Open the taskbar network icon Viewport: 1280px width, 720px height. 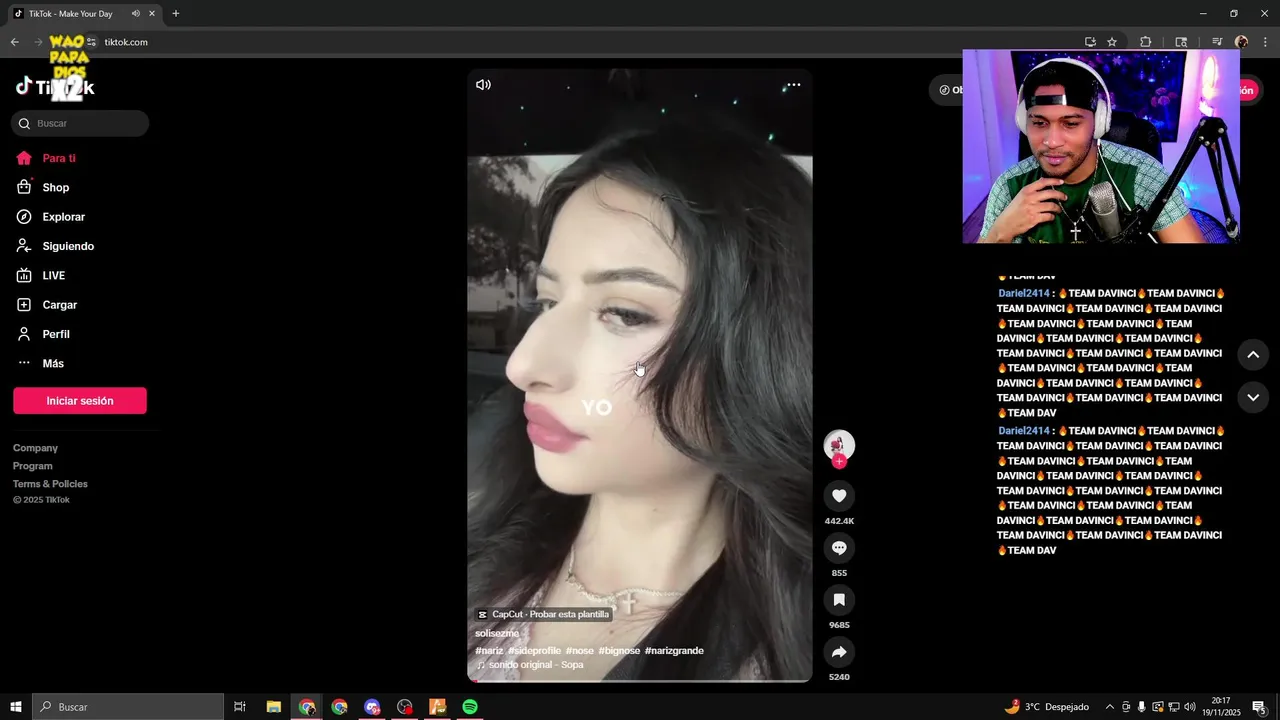1174,707
